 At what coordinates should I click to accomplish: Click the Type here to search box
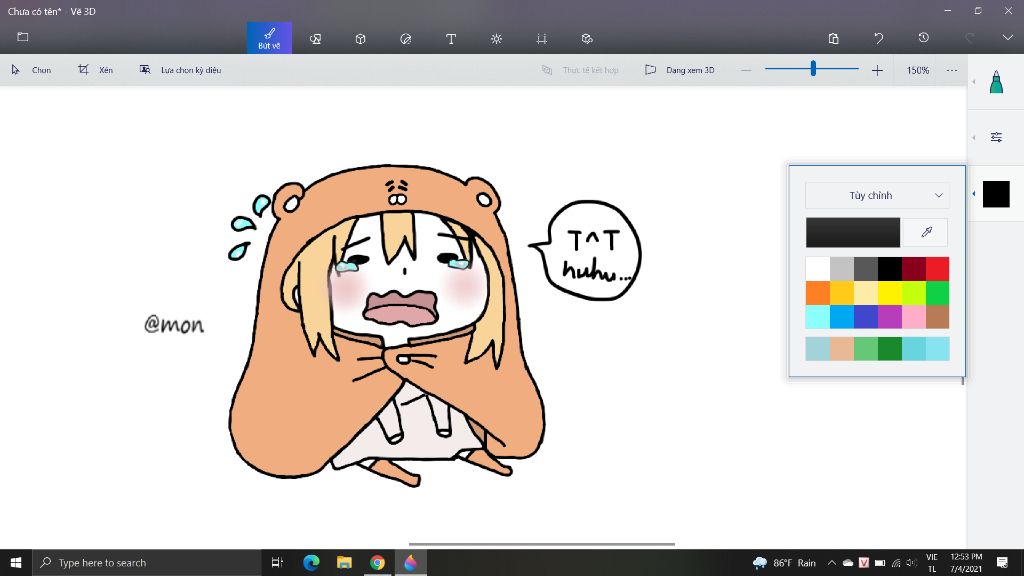pos(147,562)
